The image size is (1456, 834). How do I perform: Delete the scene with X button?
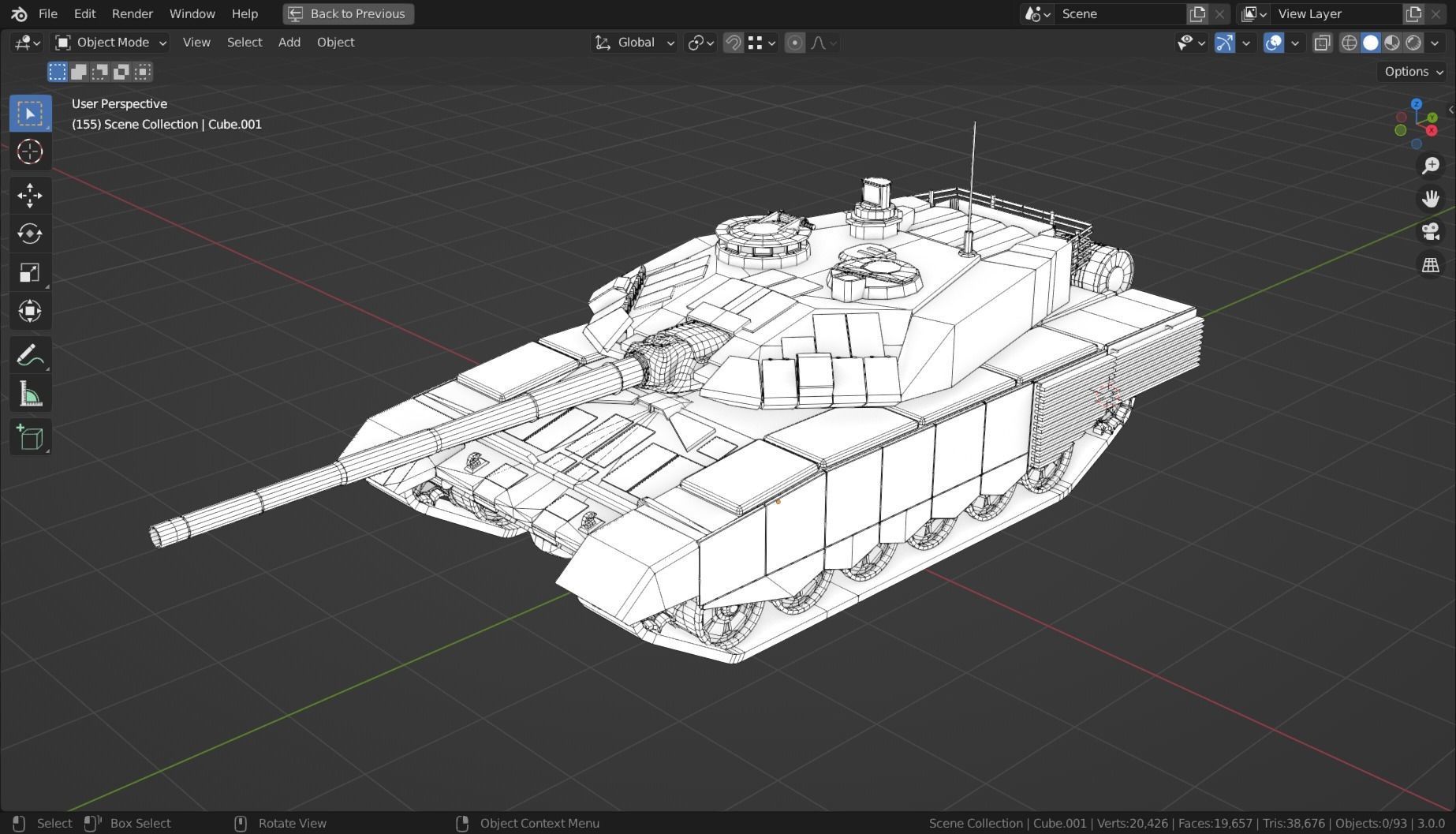tap(1219, 13)
